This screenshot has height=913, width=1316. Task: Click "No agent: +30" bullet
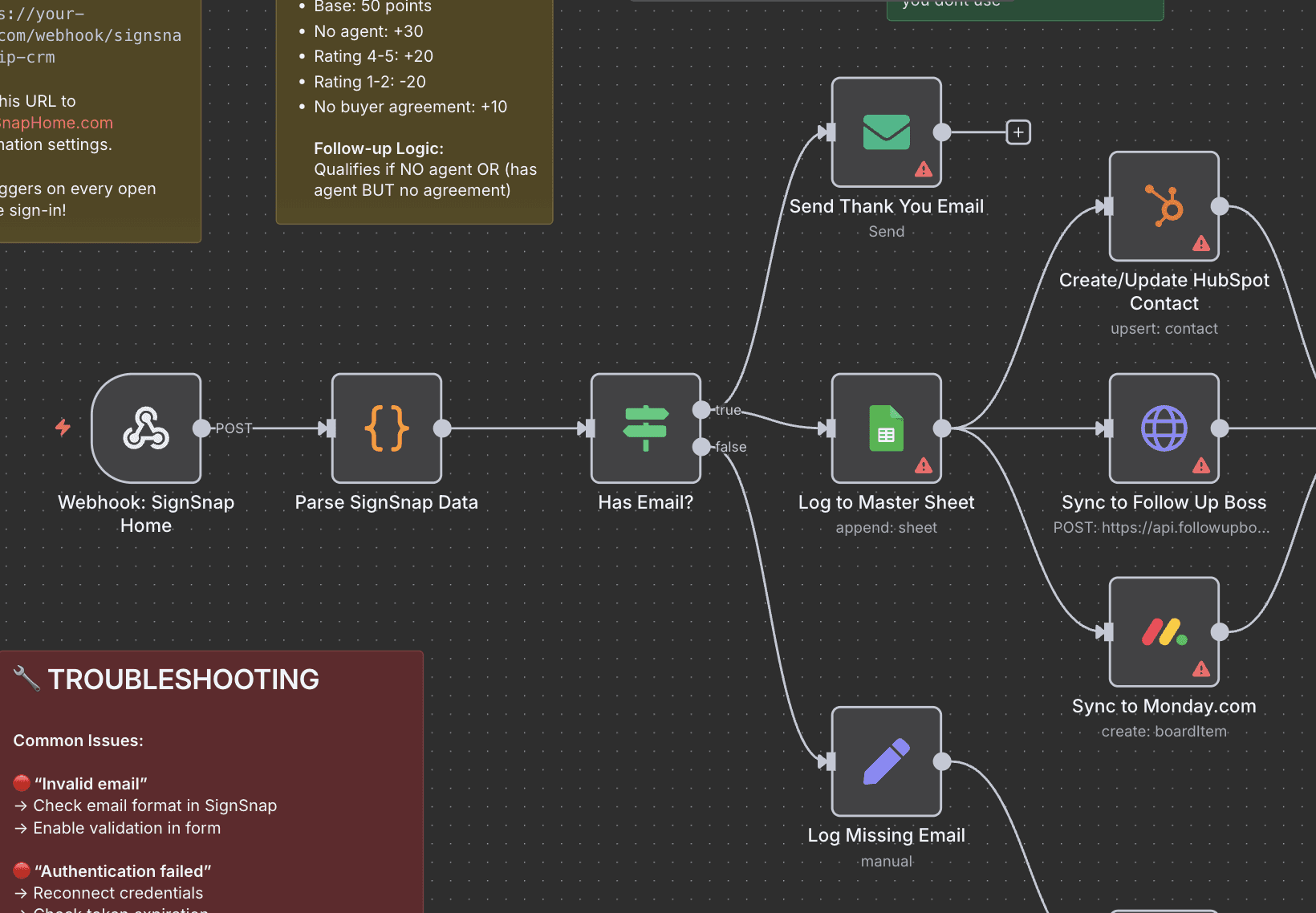click(368, 31)
